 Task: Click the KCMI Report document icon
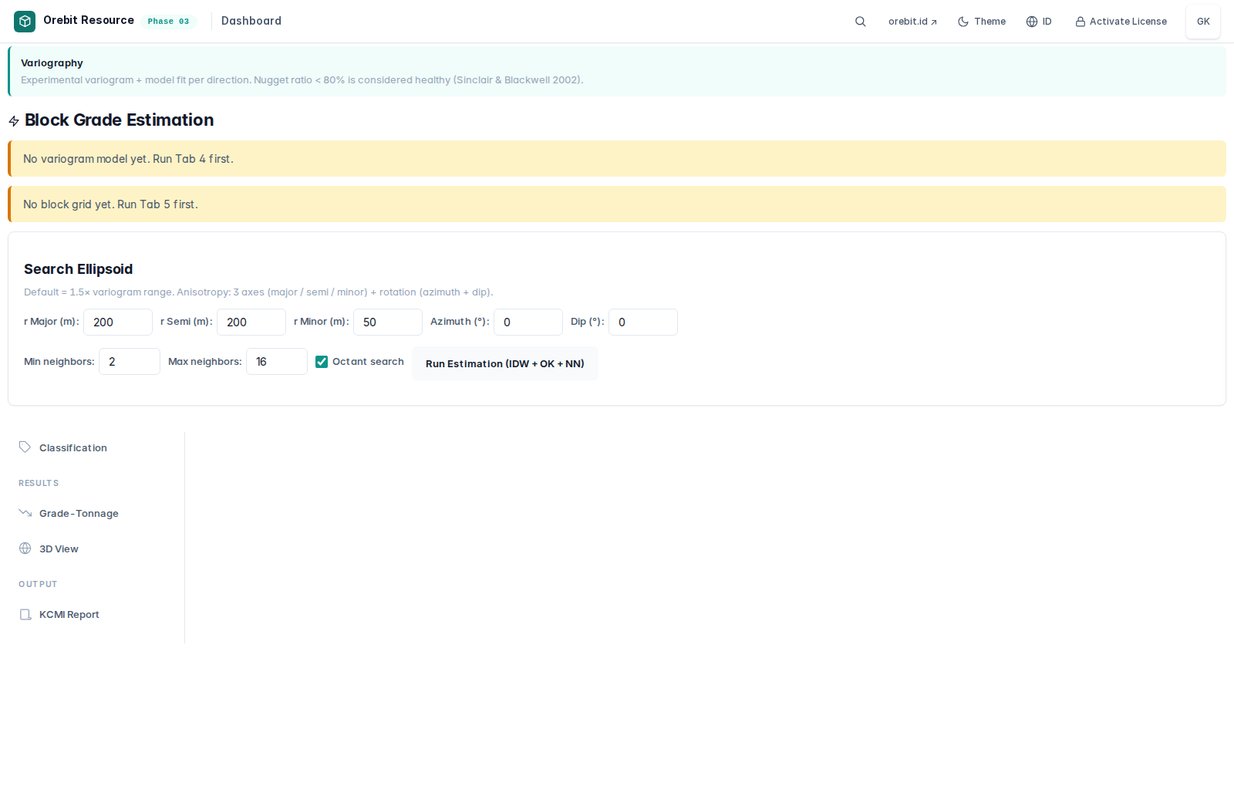pyautogui.click(x=25, y=614)
